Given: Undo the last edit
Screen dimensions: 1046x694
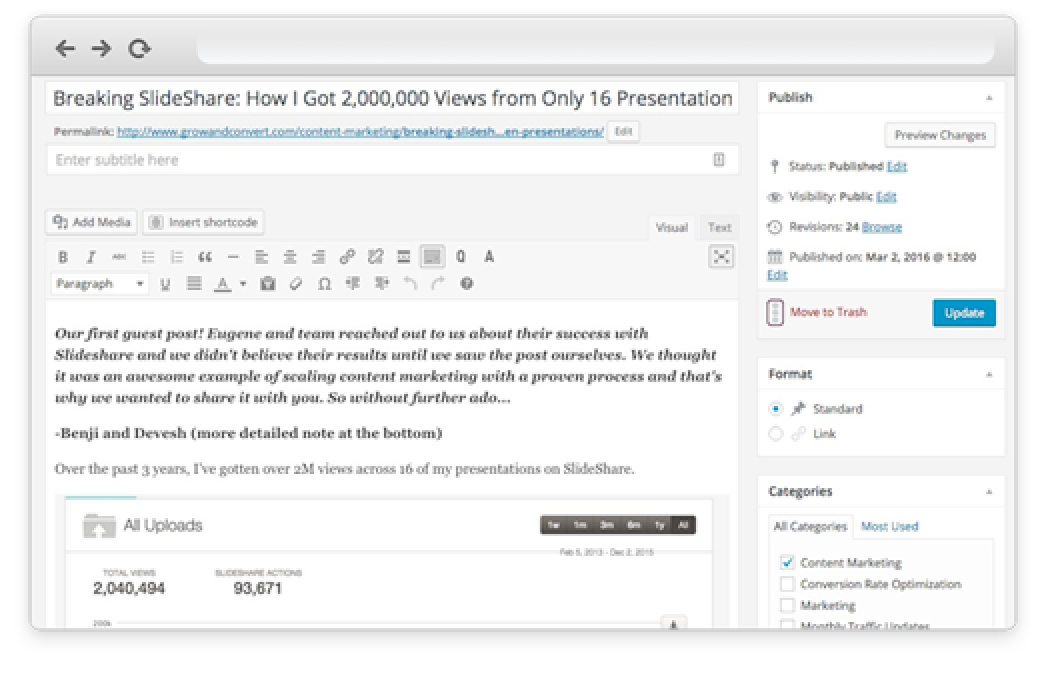Looking at the screenshot, I should tap(410, 284).
